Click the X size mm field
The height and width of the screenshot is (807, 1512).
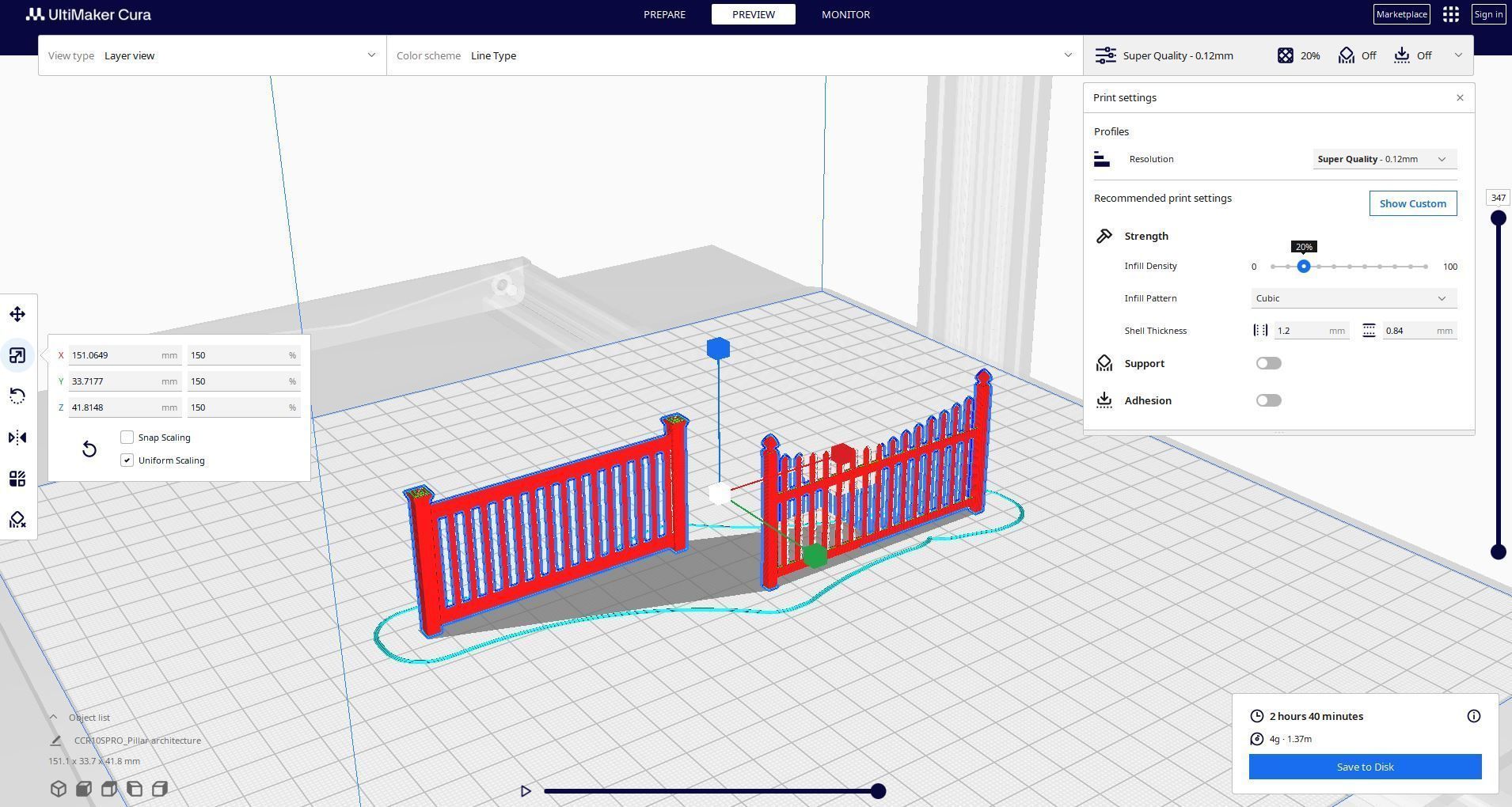[x=124, y=355]
